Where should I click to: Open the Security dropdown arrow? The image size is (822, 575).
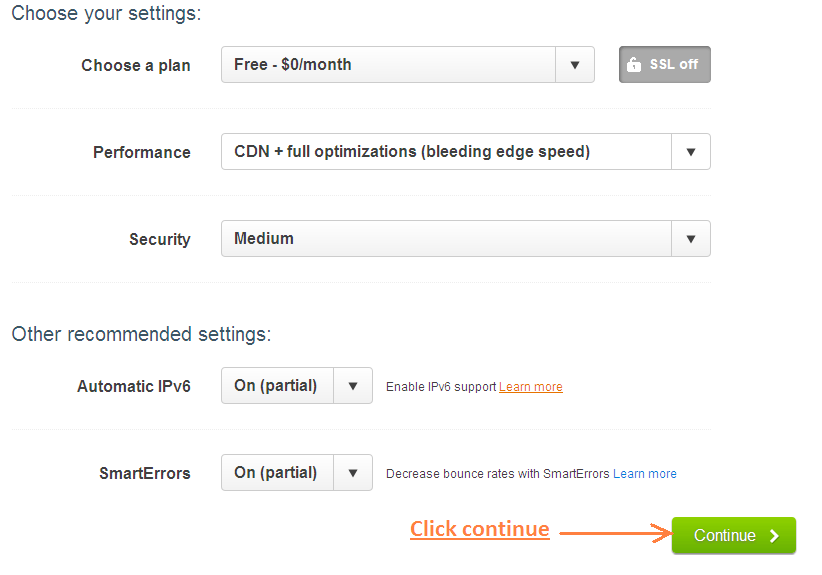coord(691,238)
